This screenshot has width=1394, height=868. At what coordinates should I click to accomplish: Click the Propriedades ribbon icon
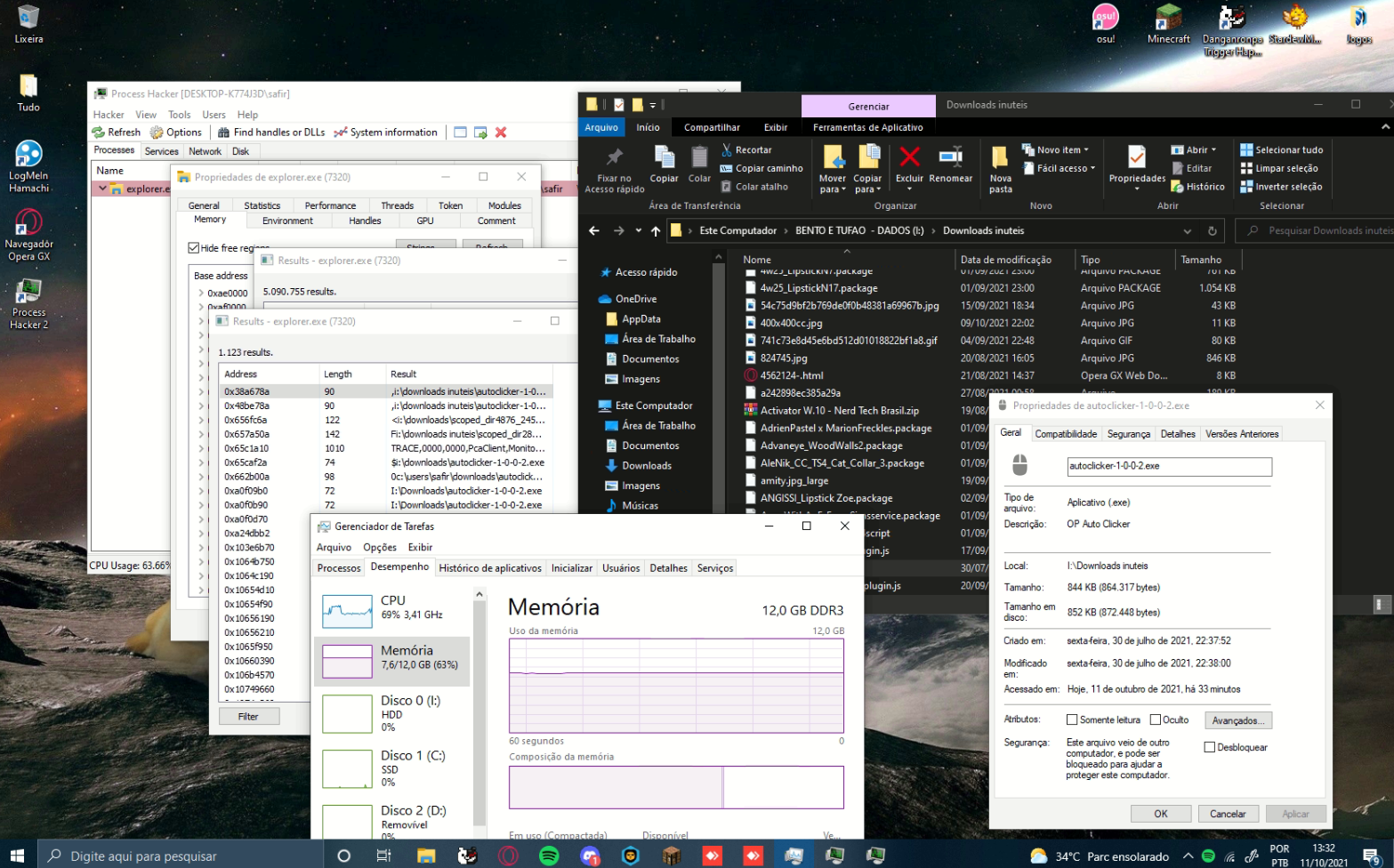tap(1136, 157)
